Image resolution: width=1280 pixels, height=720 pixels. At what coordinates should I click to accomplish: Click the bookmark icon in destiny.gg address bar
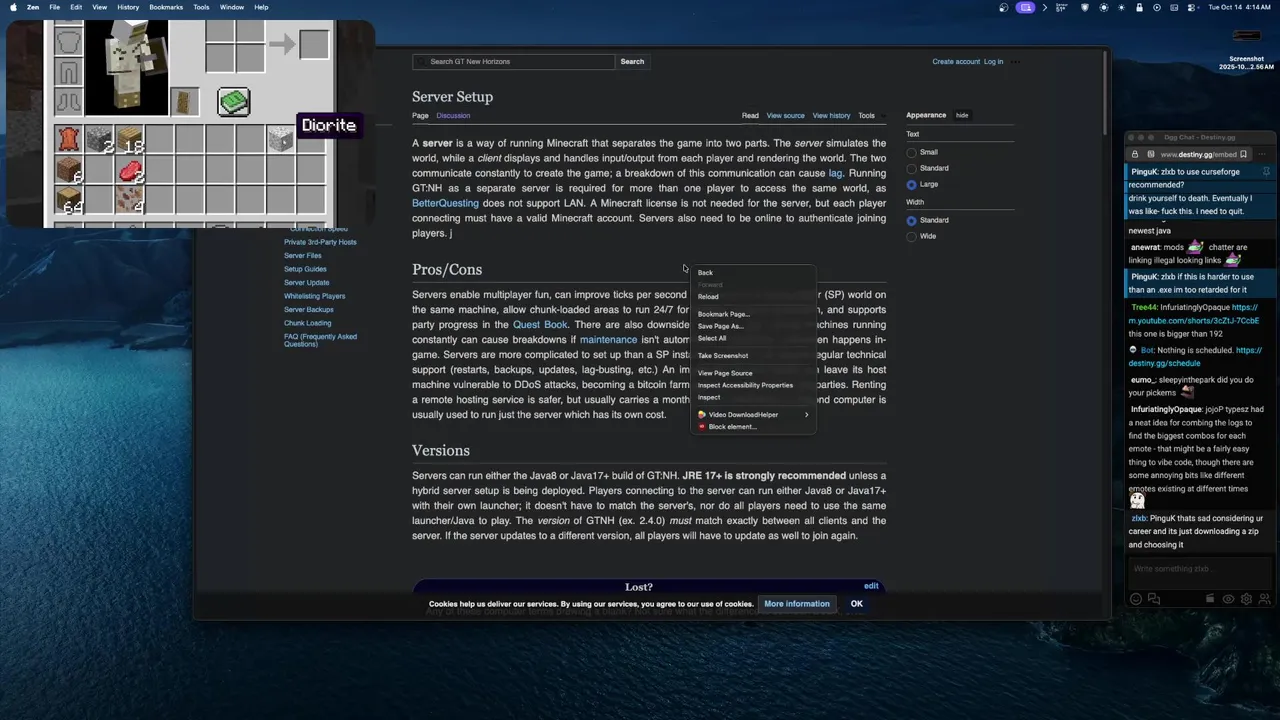pyautogui.click(x=1243, y=154)
